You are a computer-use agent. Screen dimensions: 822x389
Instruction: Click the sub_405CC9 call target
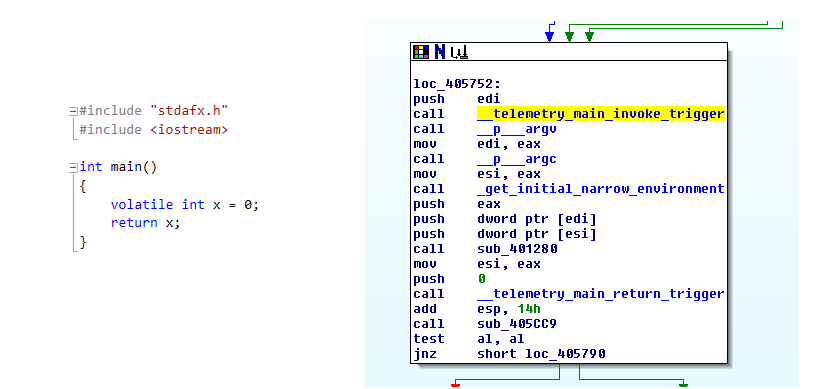tap(517, 324)
